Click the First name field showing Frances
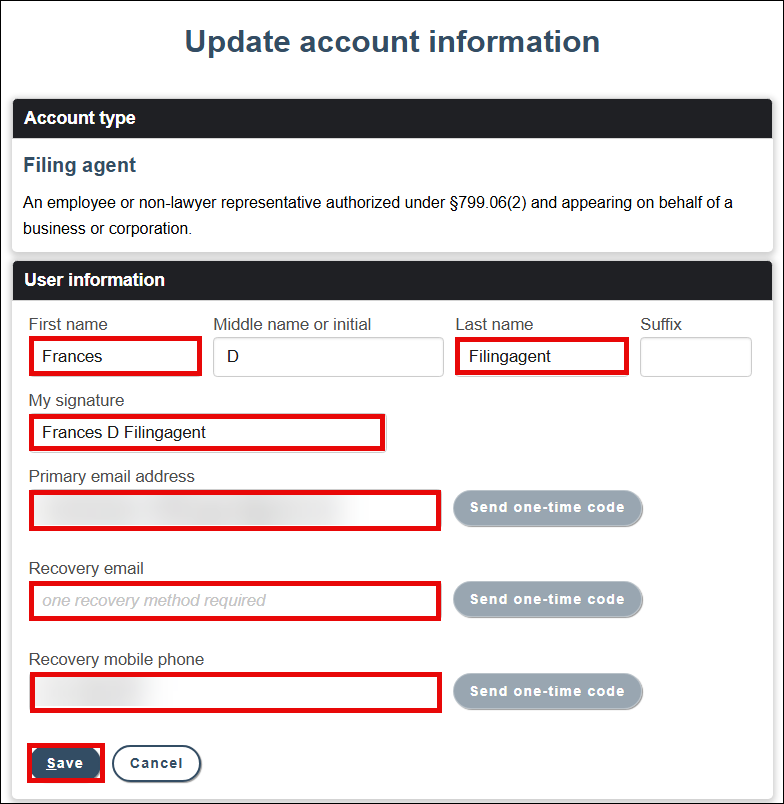Viewport: 784px width, 804px height. pos(114,356)
